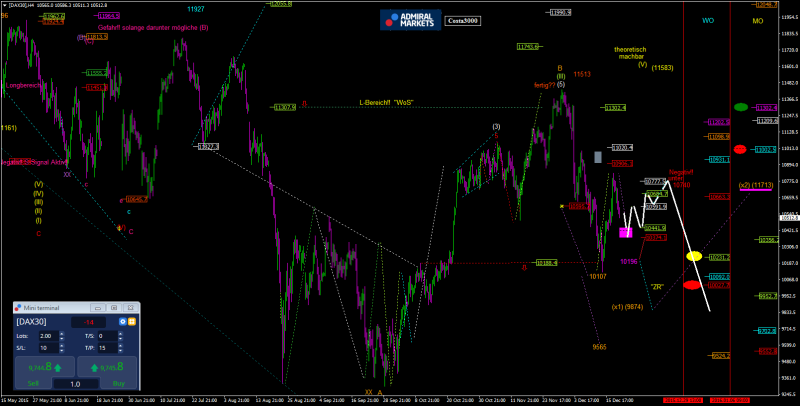
Task: Click the Mini terminal logo icon
Action: coord(20,308)
